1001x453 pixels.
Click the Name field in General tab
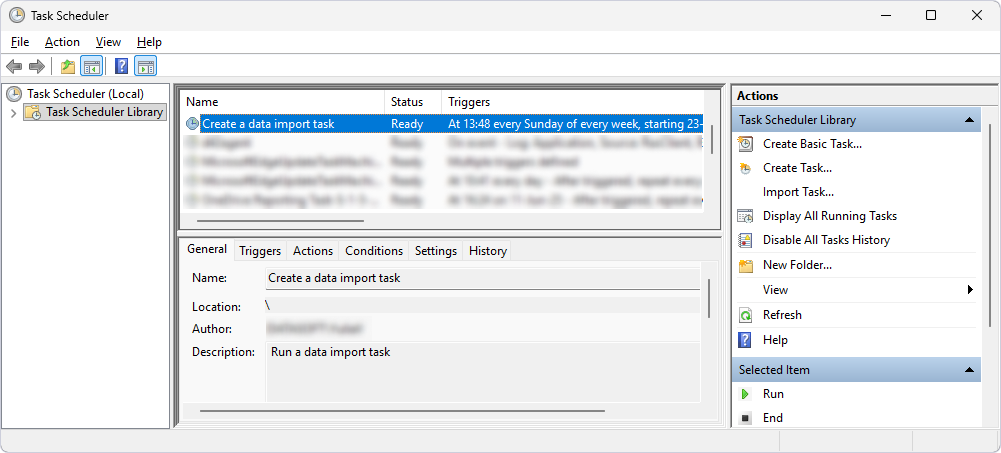[x=483, y=279]
